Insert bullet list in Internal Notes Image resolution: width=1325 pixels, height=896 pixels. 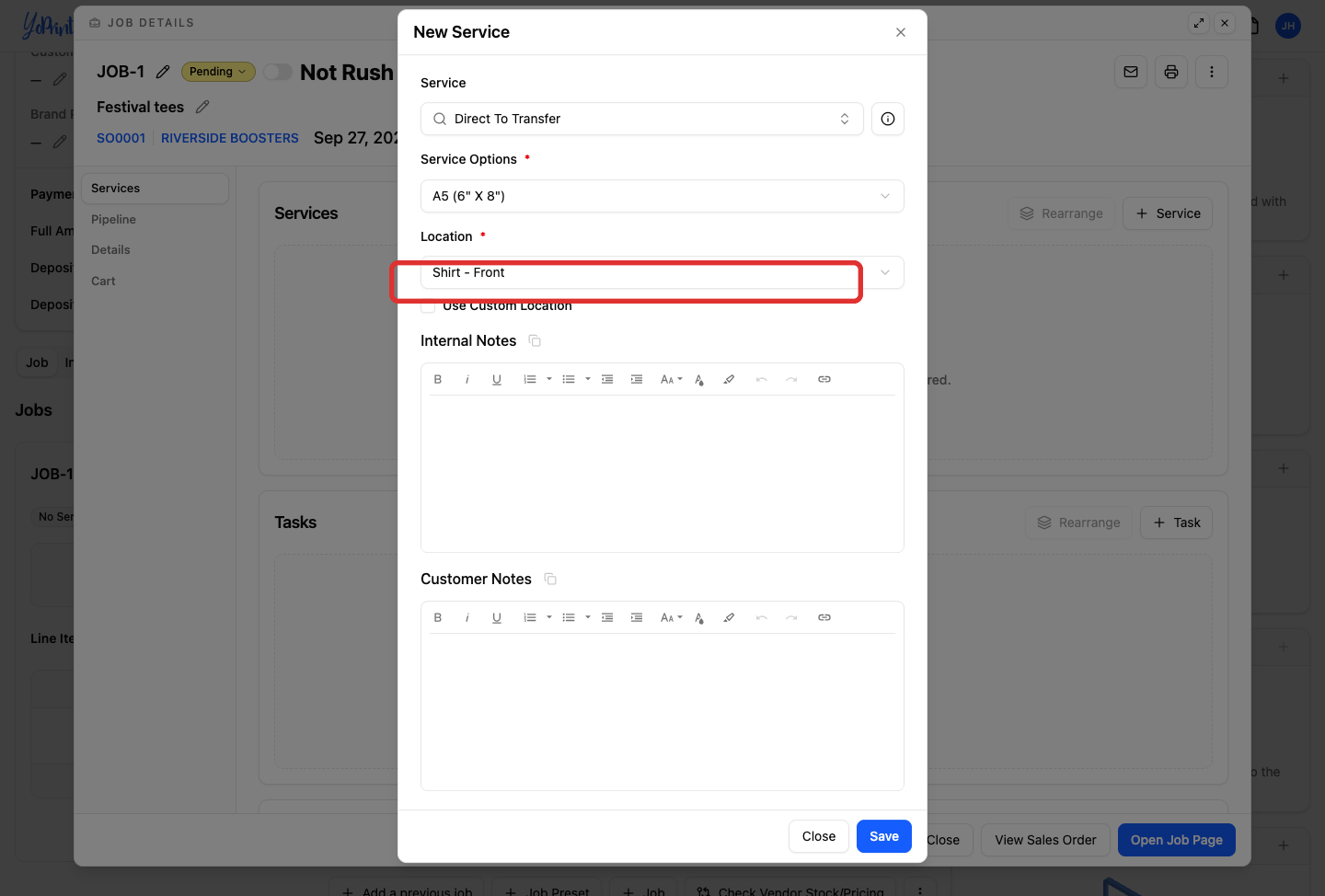pyautogui.click(x=569, y=379)
